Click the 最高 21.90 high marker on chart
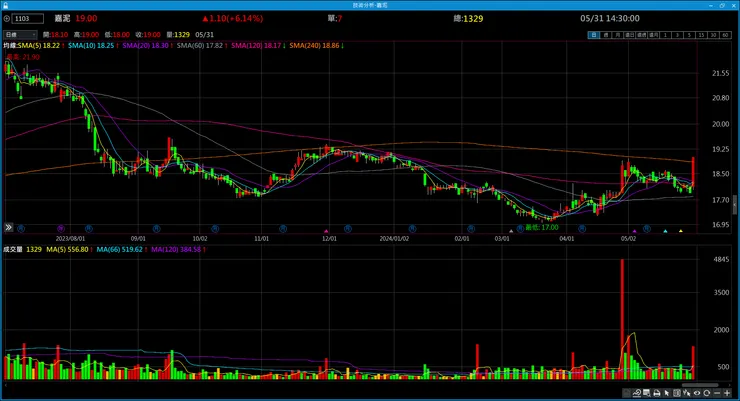 pos(23,57)
